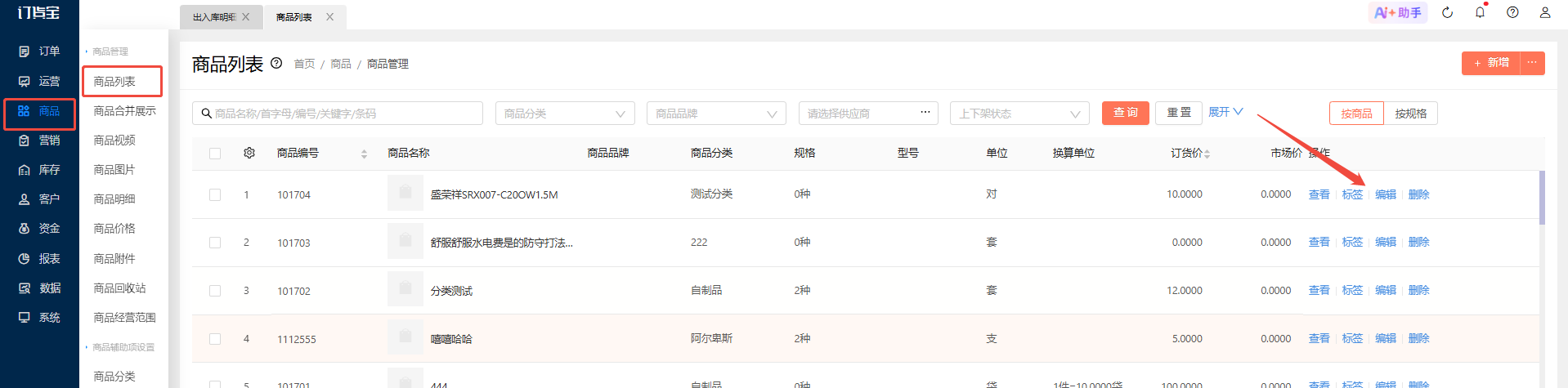The width and height of the screenshot is (1568, 388).
Task: Click 编辑 for product 101703
Action: [x=1386, y=243]
